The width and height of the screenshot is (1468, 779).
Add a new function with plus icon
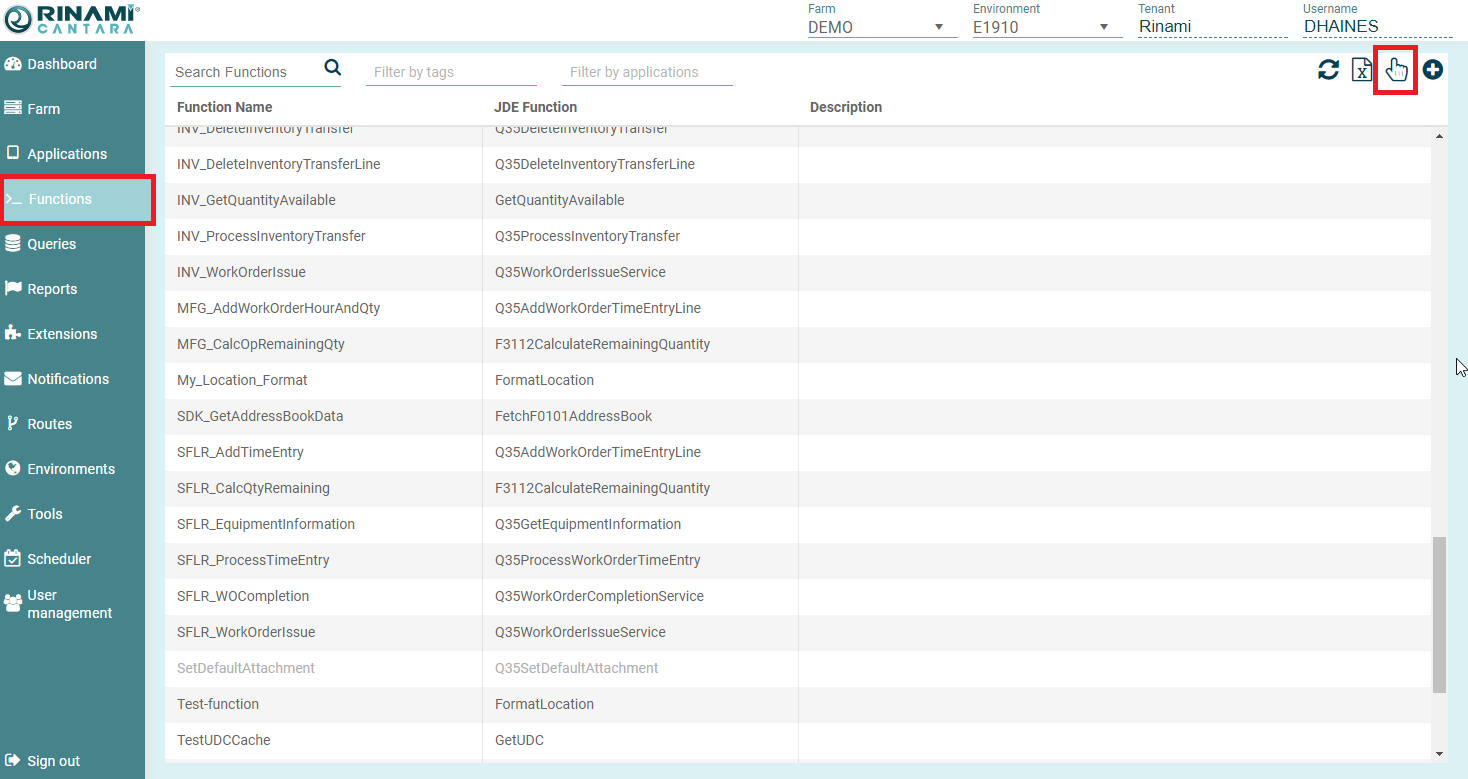coord(1433,70)
